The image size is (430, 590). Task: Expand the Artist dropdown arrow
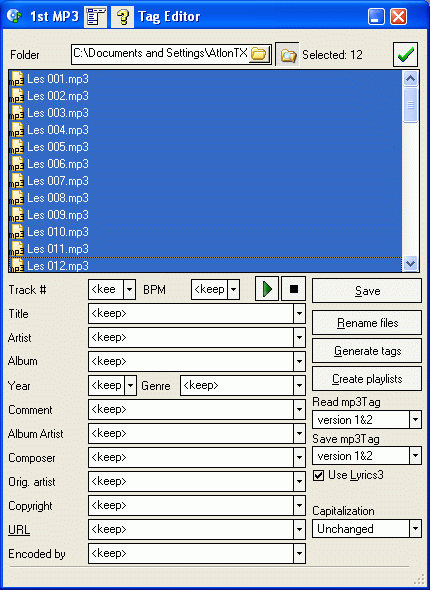click(299, 338)
